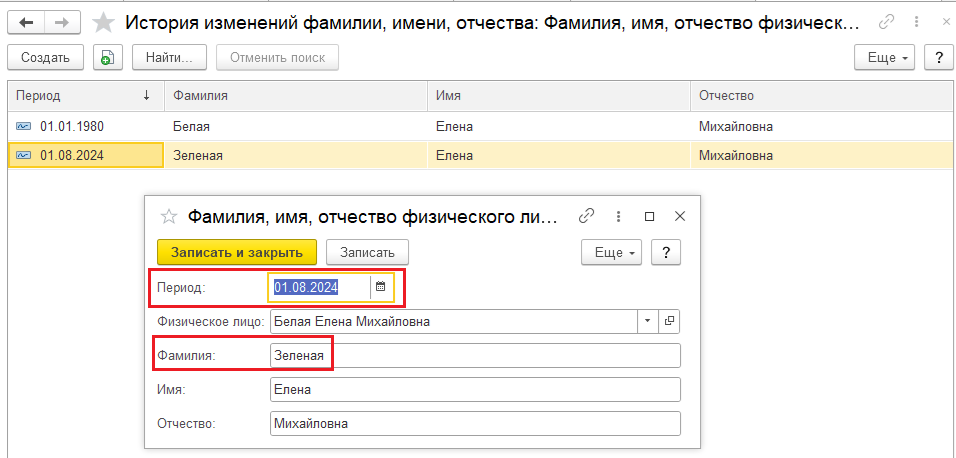Click the Создать button
Screen dimensions: 956x458
46,58
